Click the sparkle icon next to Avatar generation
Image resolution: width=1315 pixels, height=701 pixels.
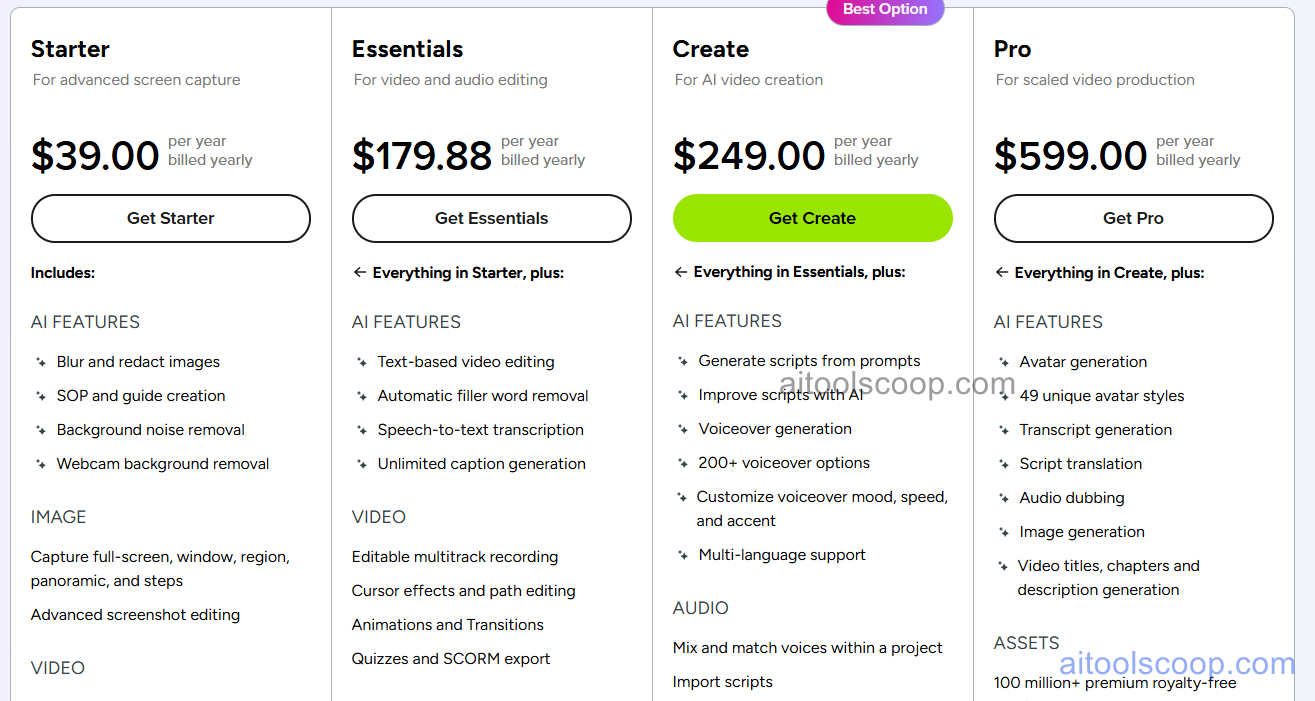1005,362
